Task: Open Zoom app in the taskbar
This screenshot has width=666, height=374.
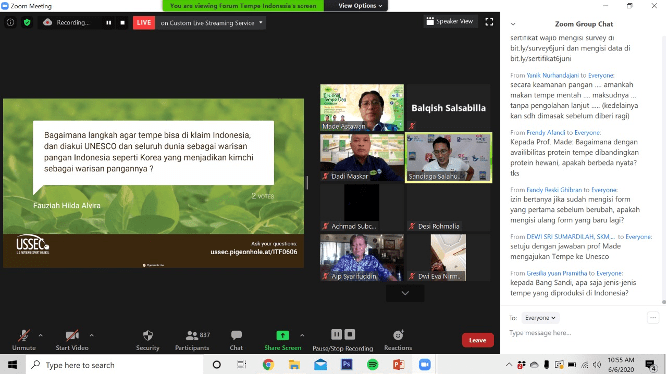Action: coord(425,364)
